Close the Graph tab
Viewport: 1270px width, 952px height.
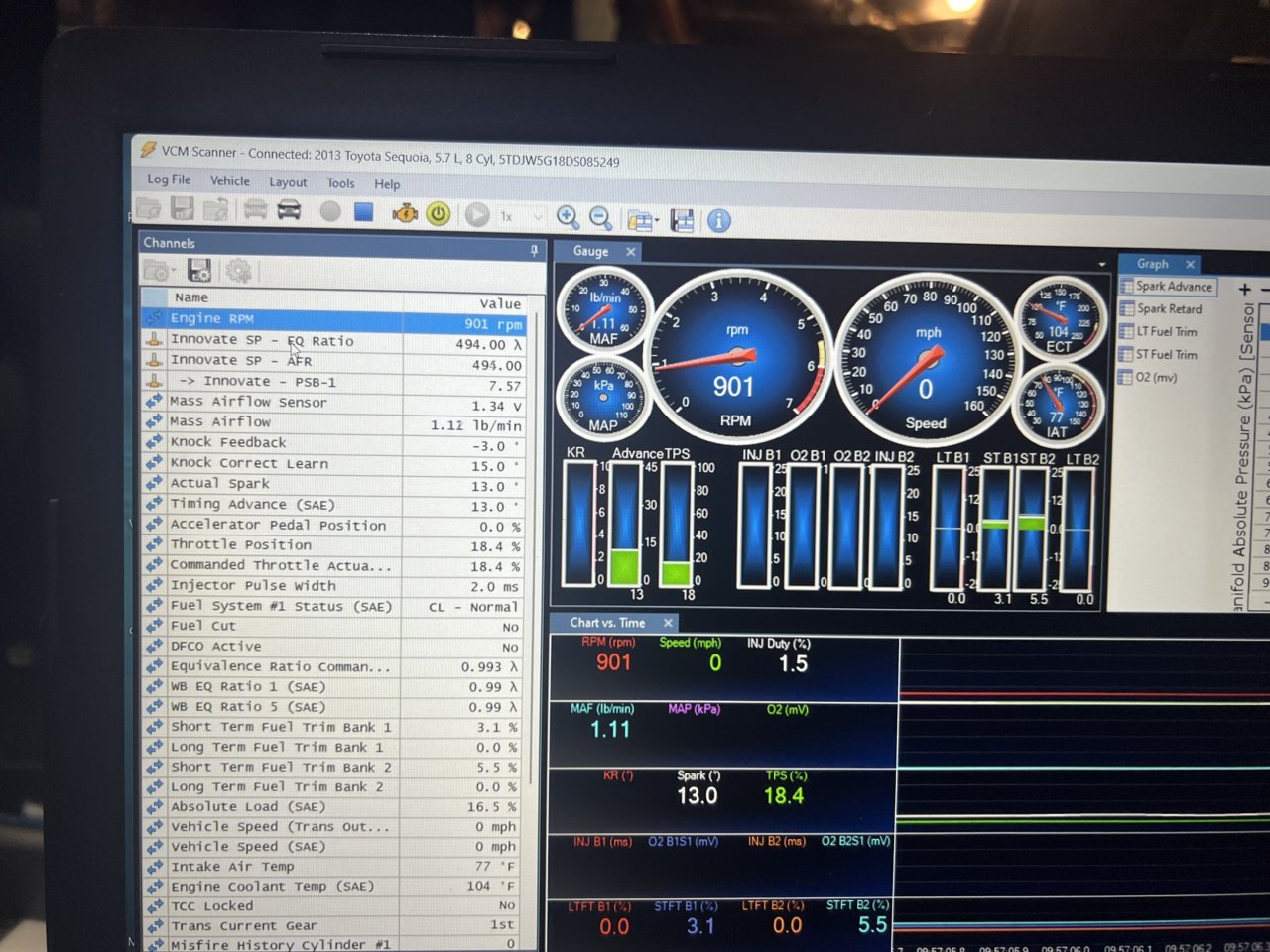coord(1191,264)
